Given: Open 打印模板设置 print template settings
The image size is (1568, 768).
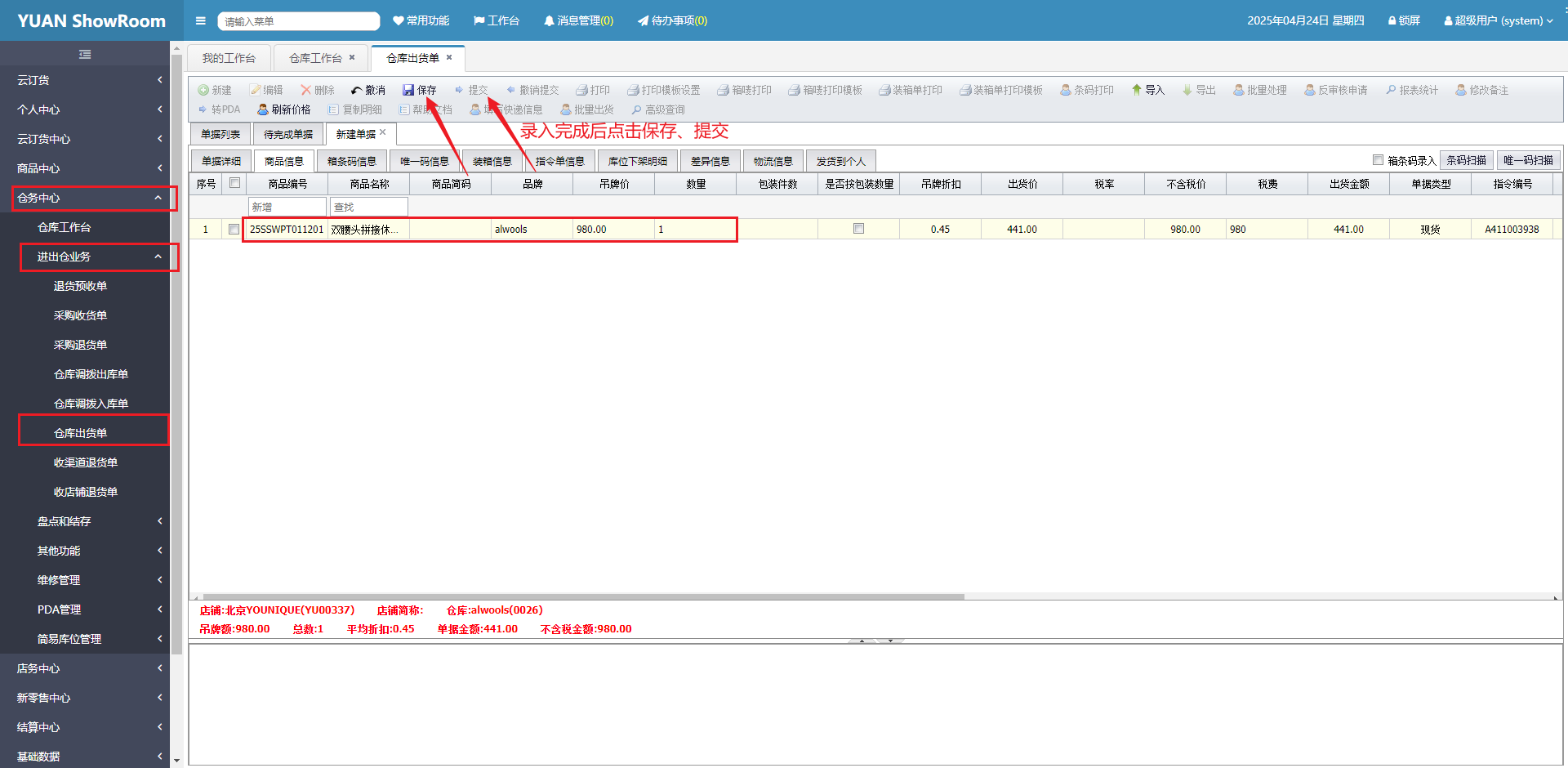Looking at the screenshot, I should (663, 90).
